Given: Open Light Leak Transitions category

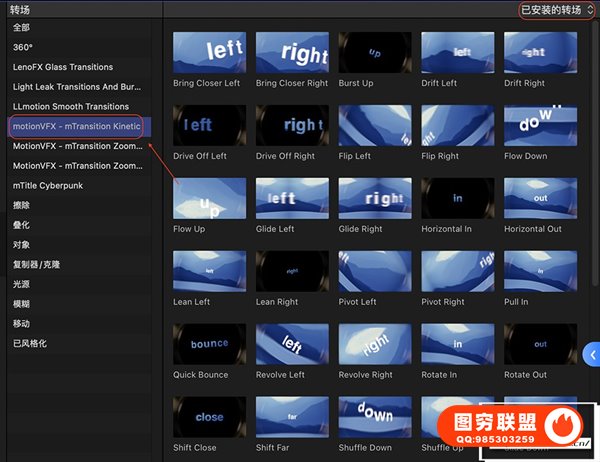Looking at the screenshot, I should pyautogui.click(x=75, y=87).
